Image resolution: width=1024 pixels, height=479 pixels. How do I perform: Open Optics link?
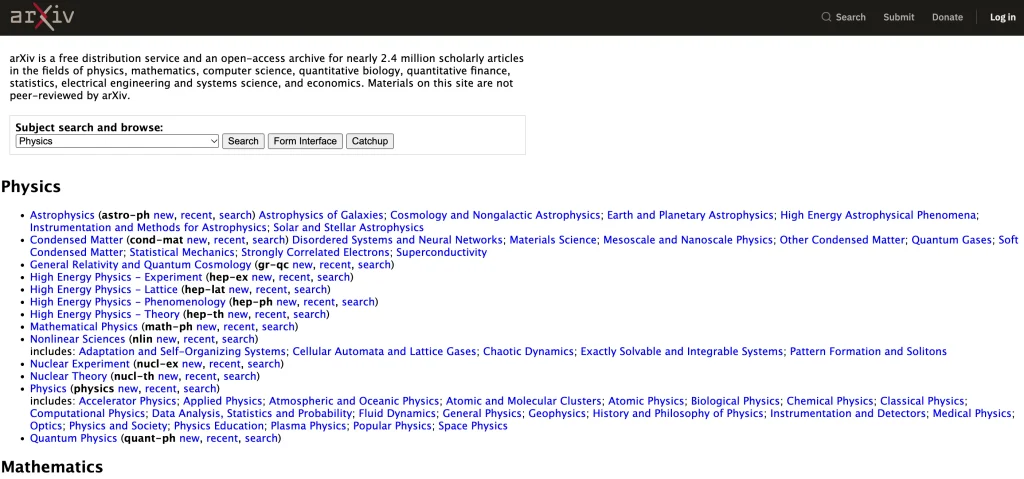pyautogui.click(x=46, y=426)
